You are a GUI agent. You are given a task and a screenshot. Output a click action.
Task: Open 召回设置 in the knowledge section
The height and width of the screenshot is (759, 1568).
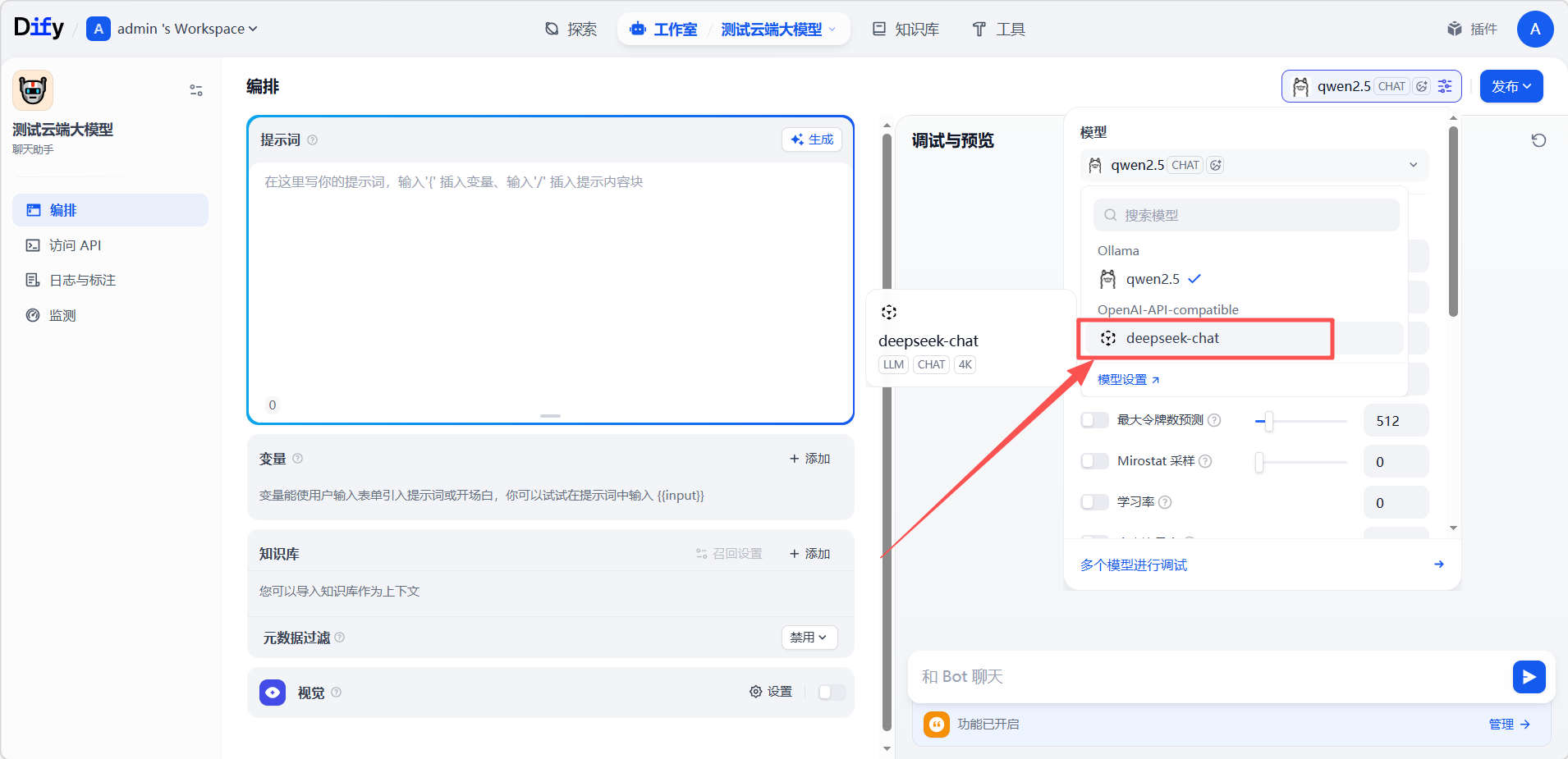click(x=729, y=554)
